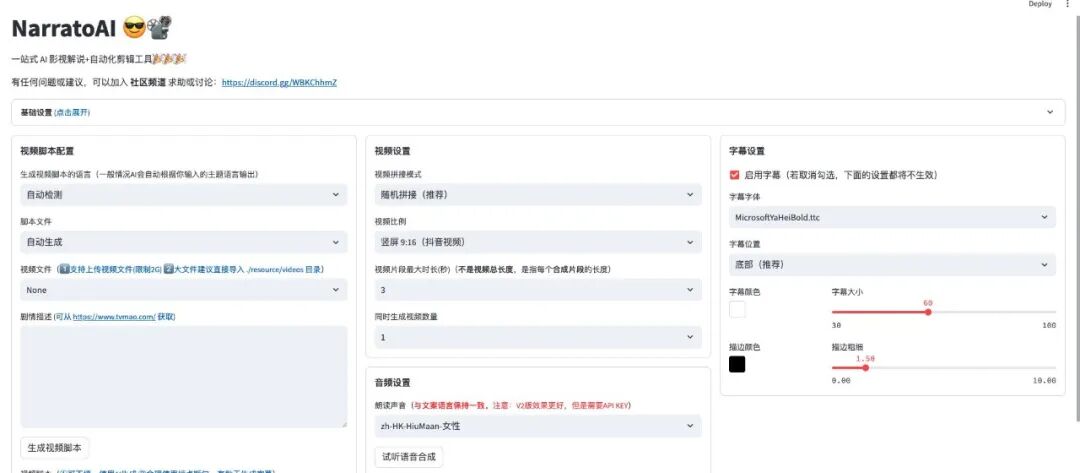Open the Discord community link
The image size is (1080, 473).
(279, 83)
